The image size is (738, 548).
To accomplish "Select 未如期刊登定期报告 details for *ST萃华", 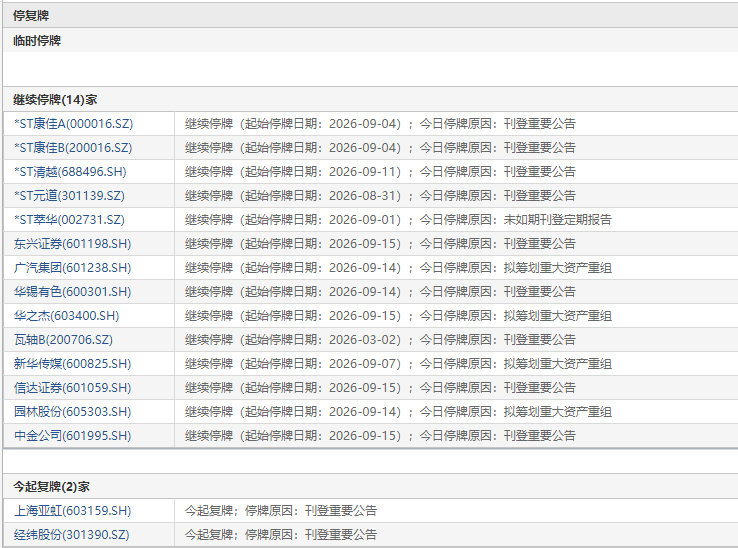I will coord(398,220).
